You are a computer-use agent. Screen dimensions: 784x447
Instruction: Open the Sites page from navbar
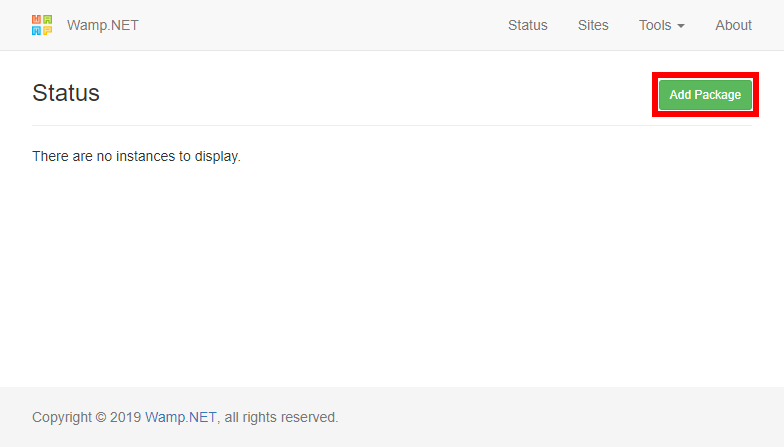click(x=593, y=25)
